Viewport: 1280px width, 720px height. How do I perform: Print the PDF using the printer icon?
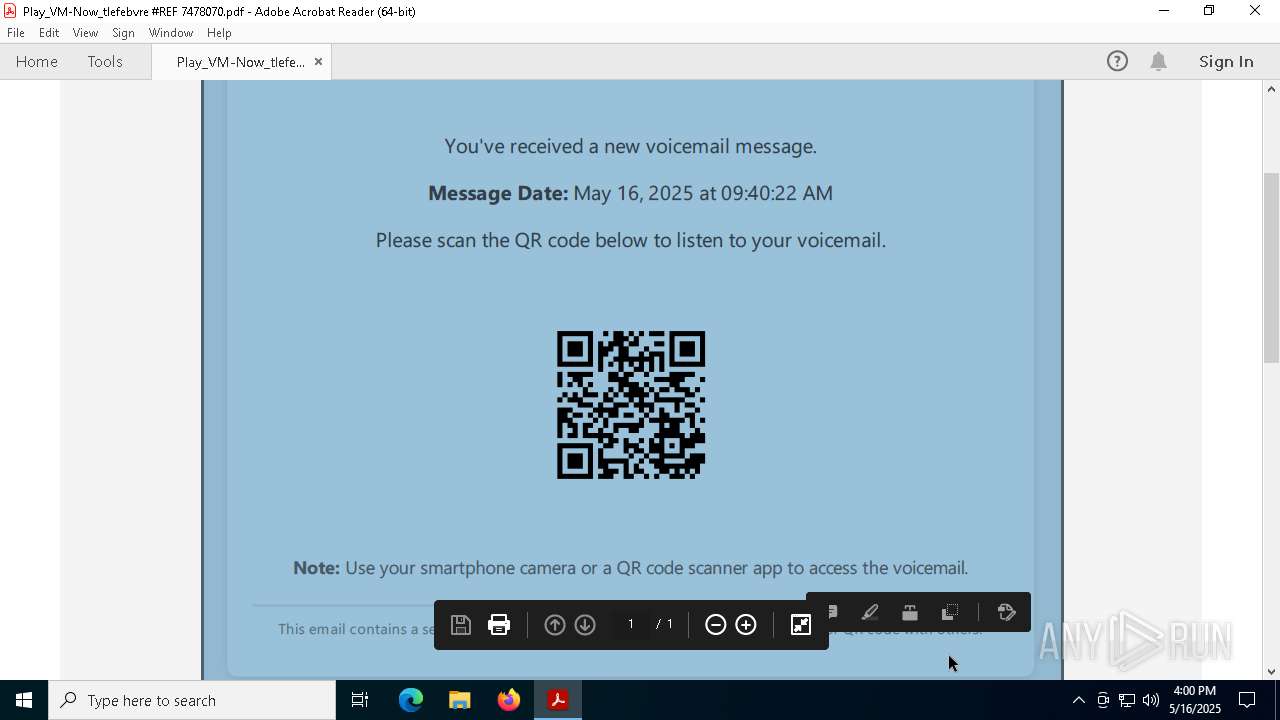[x=499, y=625]
